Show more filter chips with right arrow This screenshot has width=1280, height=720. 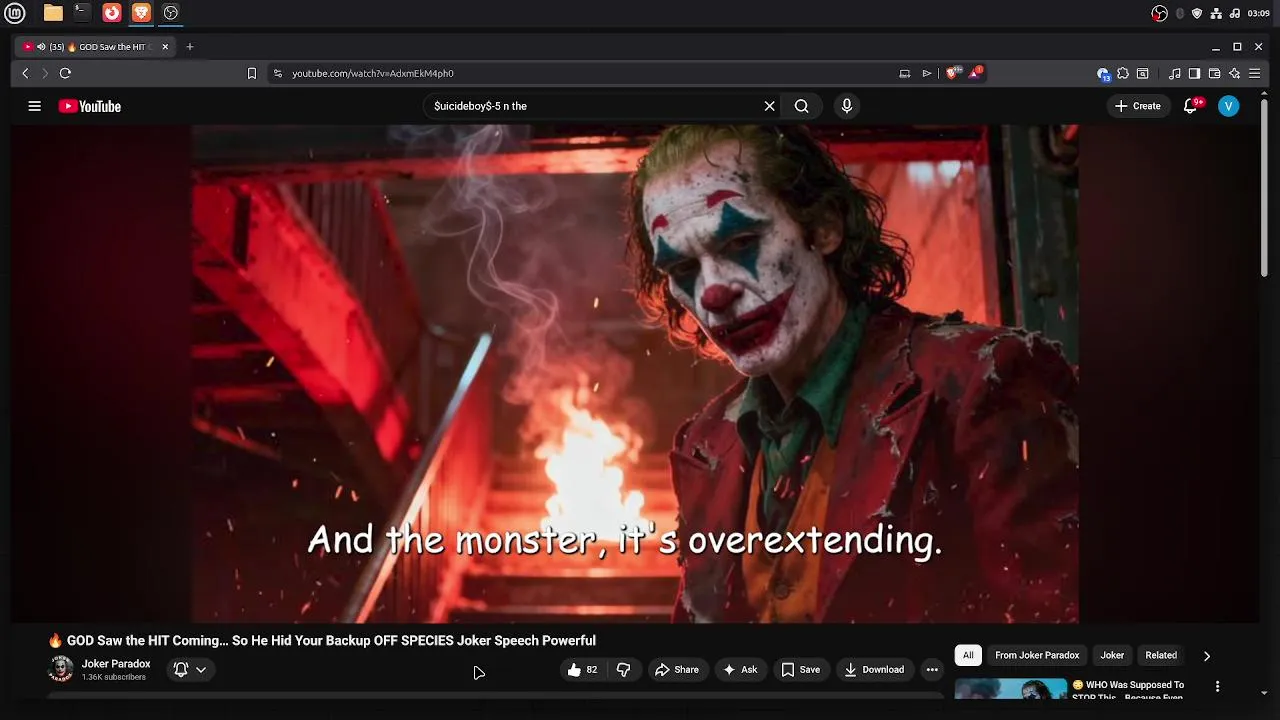(1206, 656)
